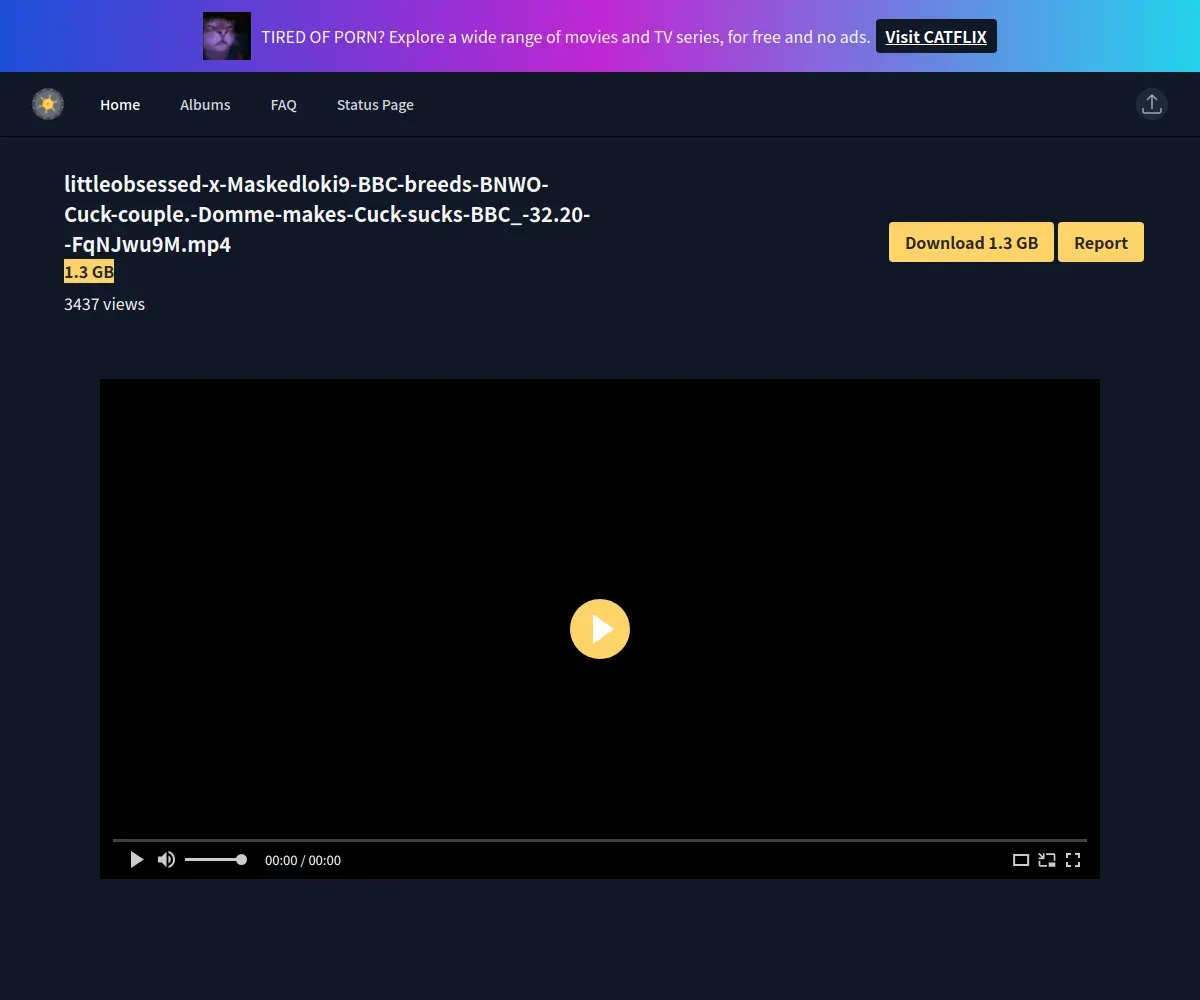Open the upload icon in the navbar
Screen dimensions: 1200x1000
pyautogui.click(x=1152, y=104)
